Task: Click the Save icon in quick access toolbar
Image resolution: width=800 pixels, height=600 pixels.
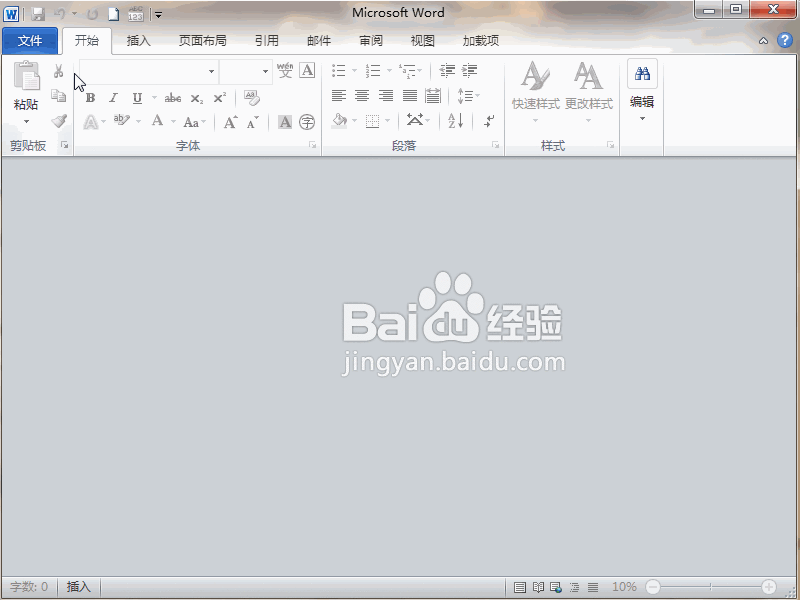Action: [38, 14]
